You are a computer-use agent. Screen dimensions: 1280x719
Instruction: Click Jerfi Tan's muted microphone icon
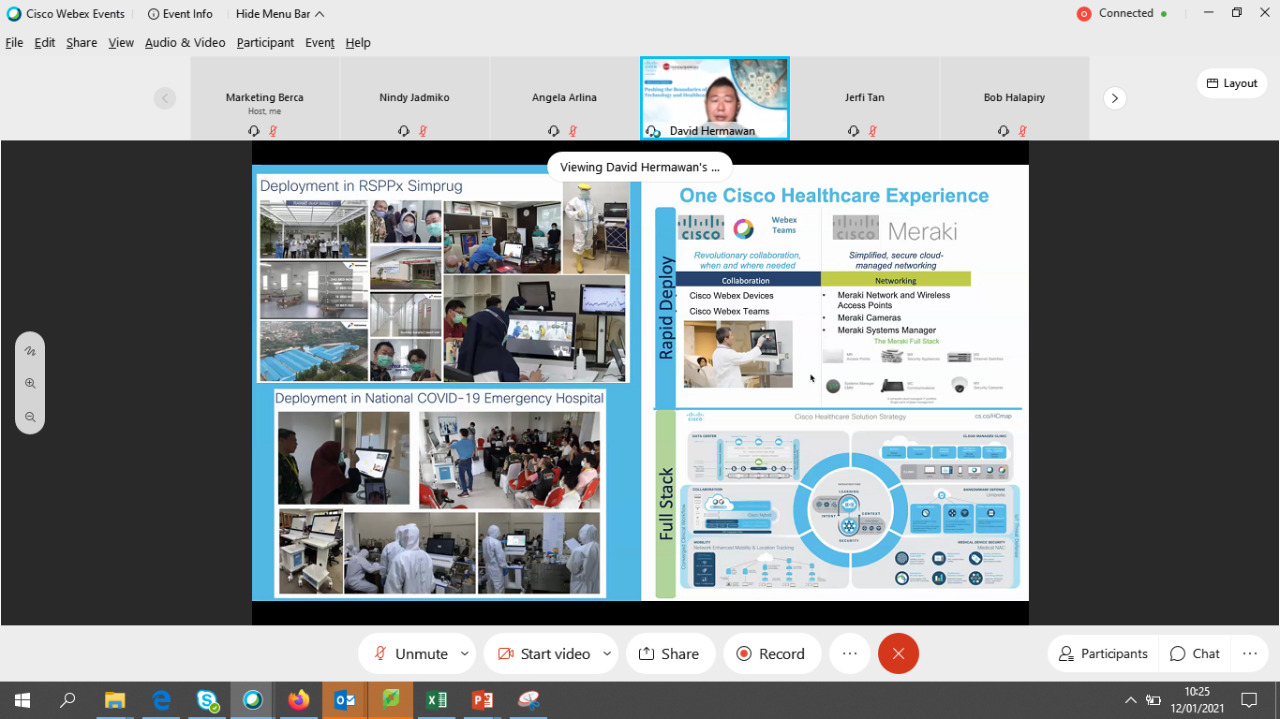pyautogui.click(x=873, y=131)
